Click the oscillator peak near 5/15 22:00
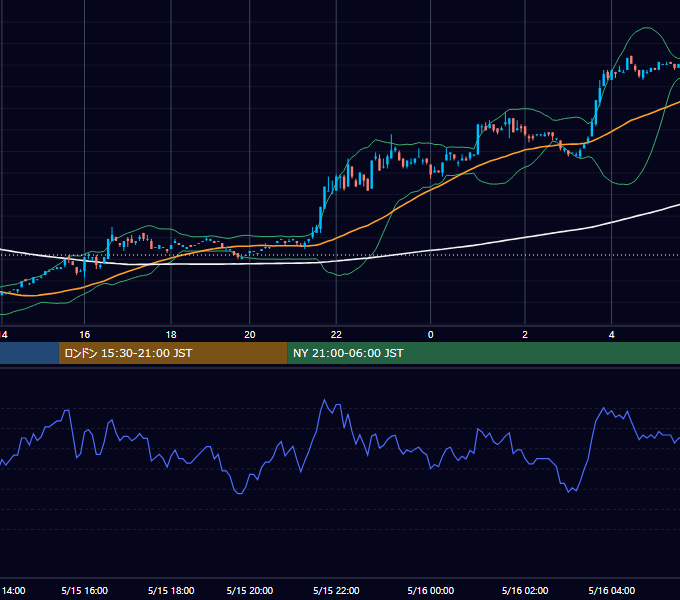Viewport: 680px width, 600px height. [x=324, y=400]
